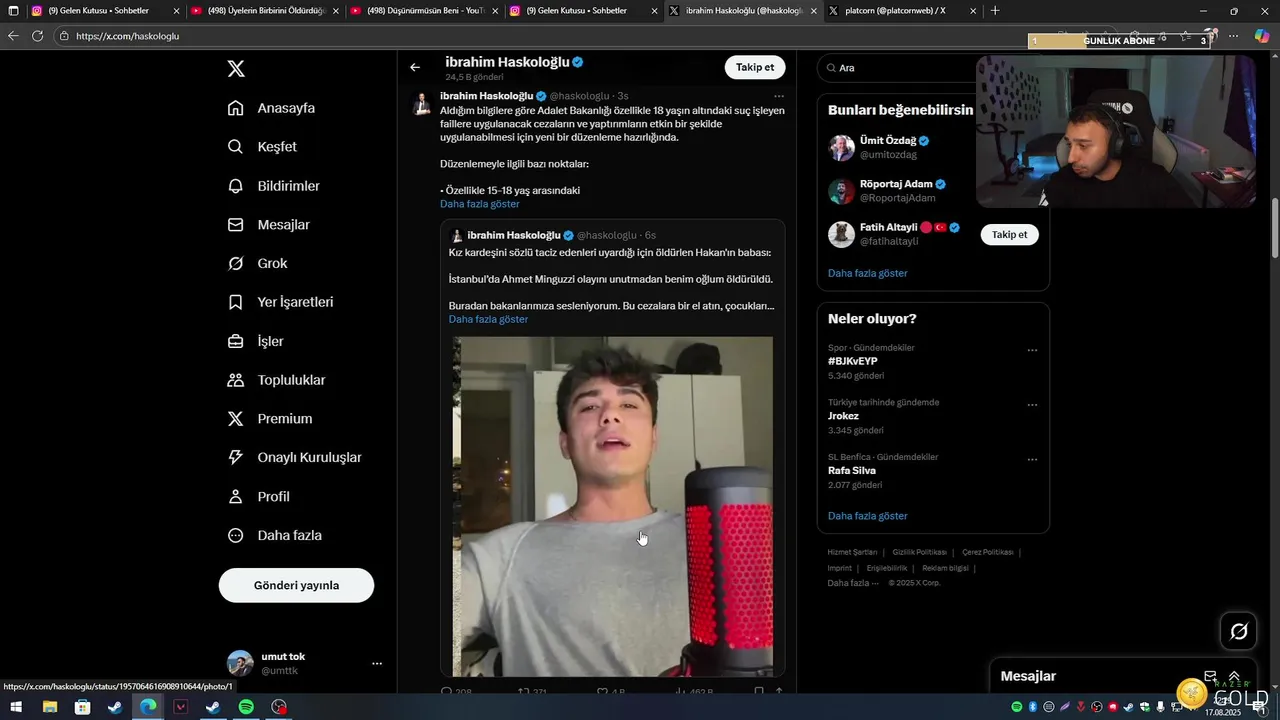This screenshot has width=1280, height=720.
Task: Open Onaylı Kuruluşlar page
Action: coord(295,458)
